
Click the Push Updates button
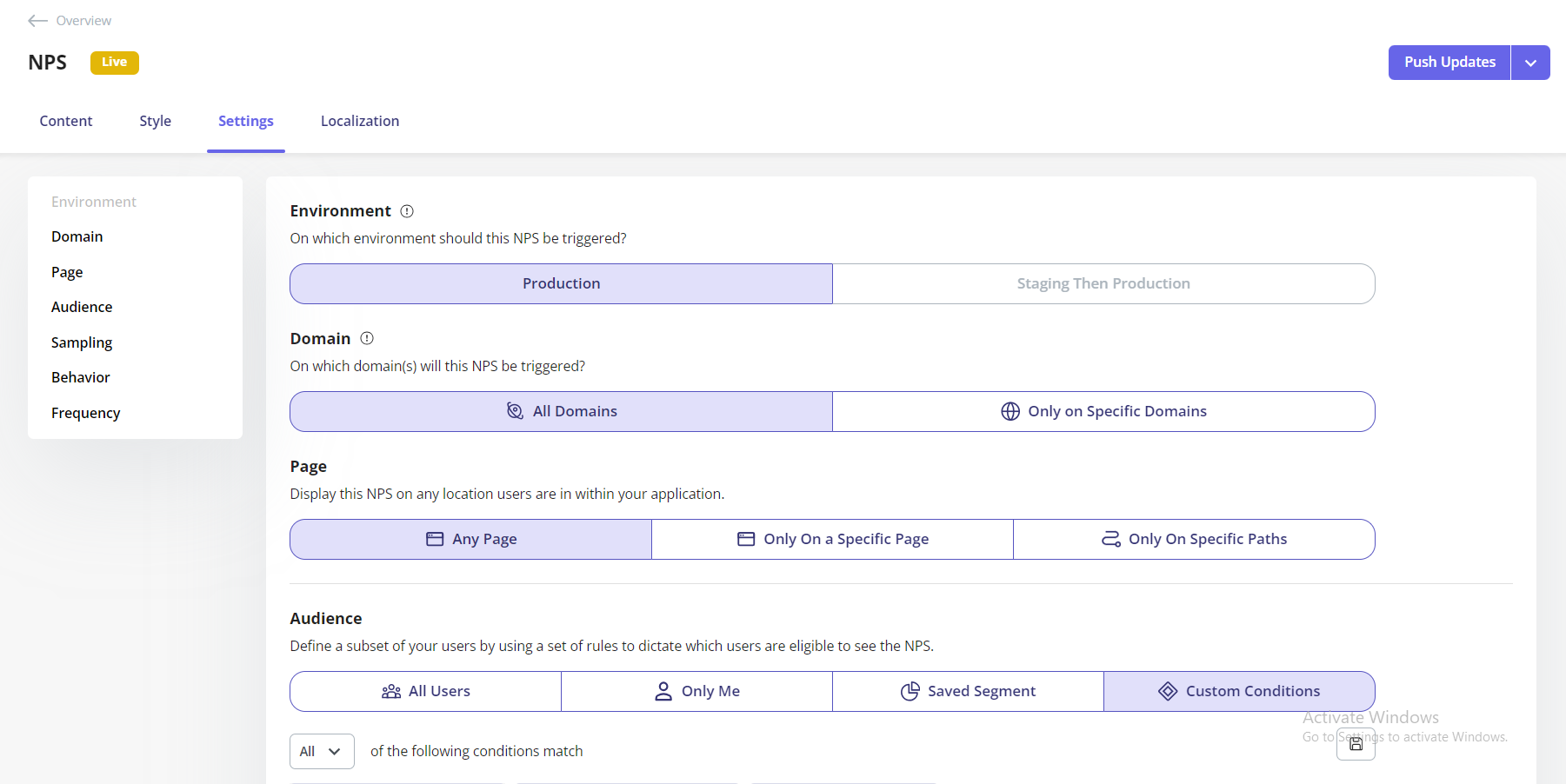[1448, 62]
